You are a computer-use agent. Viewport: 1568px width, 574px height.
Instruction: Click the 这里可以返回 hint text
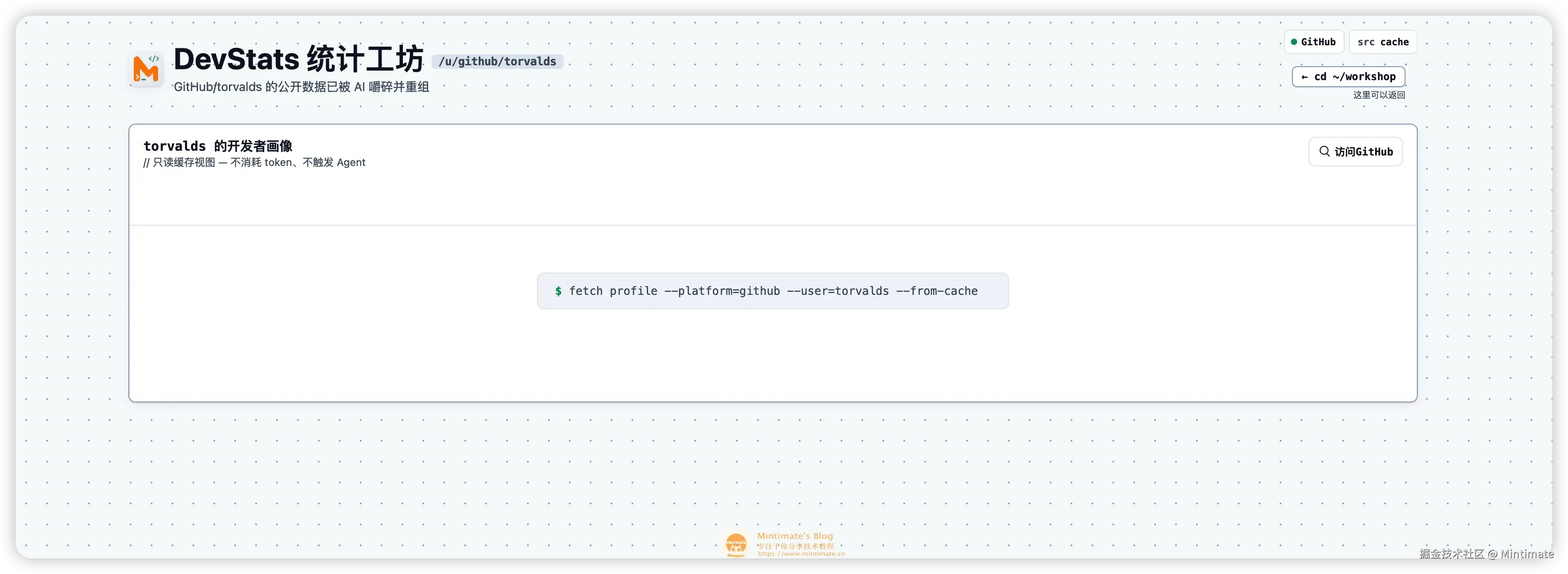tap(1379, 95)
